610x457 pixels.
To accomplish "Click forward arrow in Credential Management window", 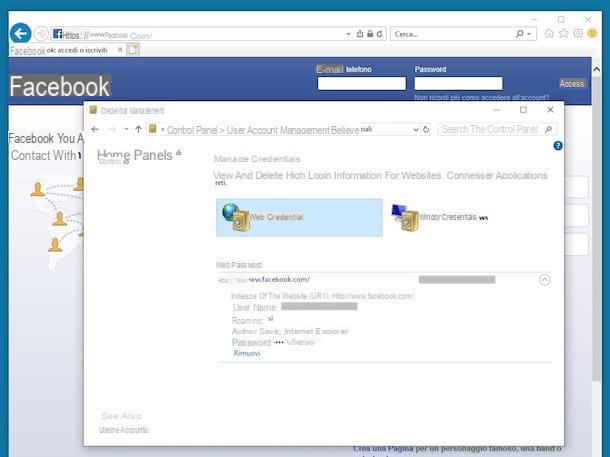I will pyautogui.click(x=112, y=129).
